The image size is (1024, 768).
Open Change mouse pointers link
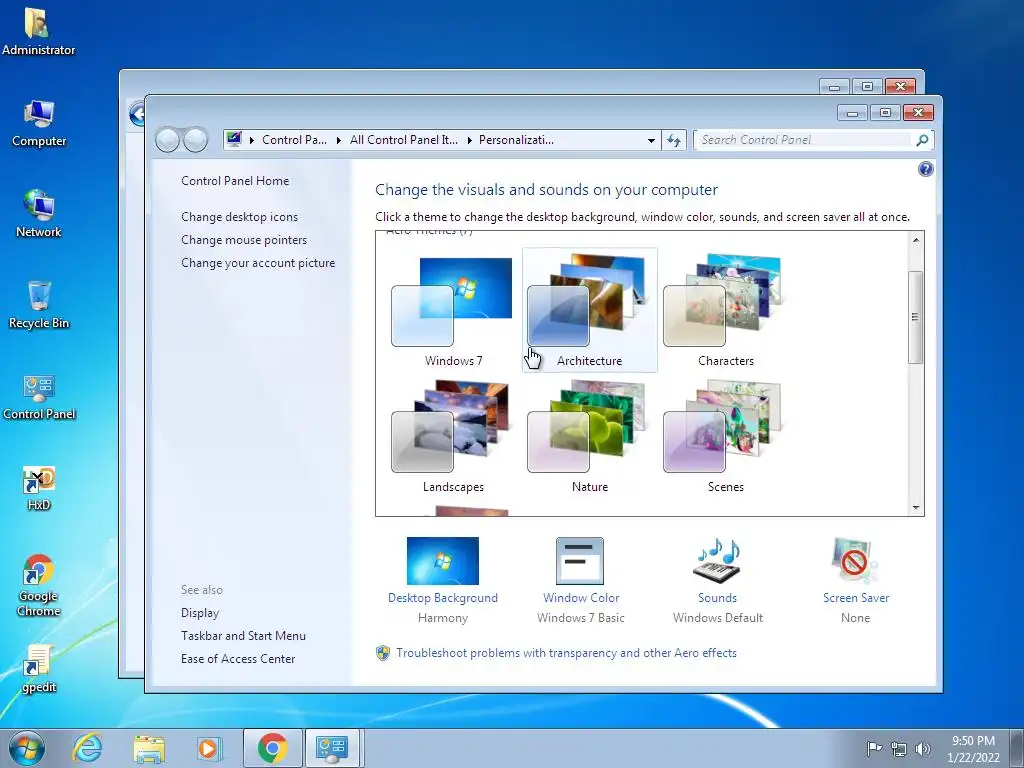244,240
